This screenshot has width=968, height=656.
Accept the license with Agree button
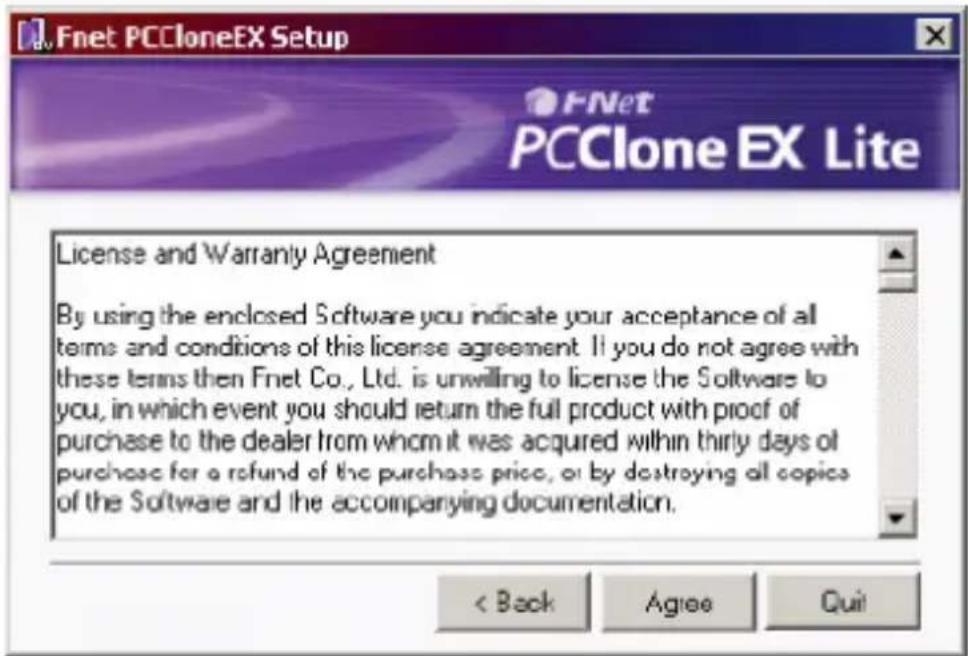(x=678, y=602)
